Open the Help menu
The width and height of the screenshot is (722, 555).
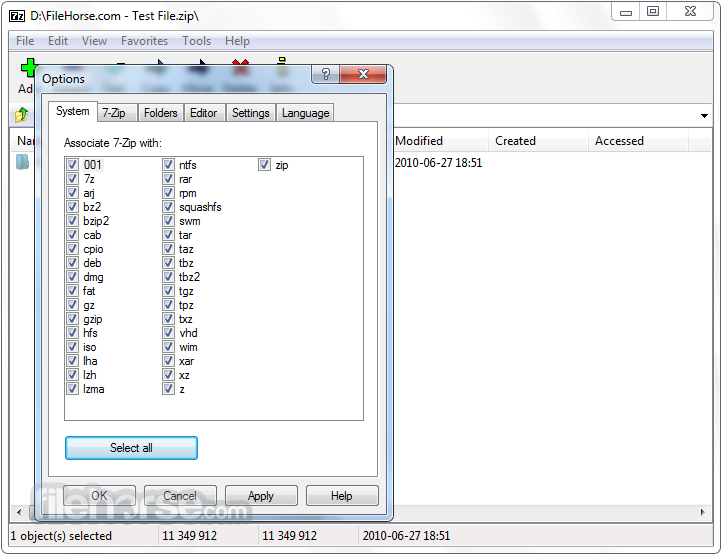tap(237, 41)
